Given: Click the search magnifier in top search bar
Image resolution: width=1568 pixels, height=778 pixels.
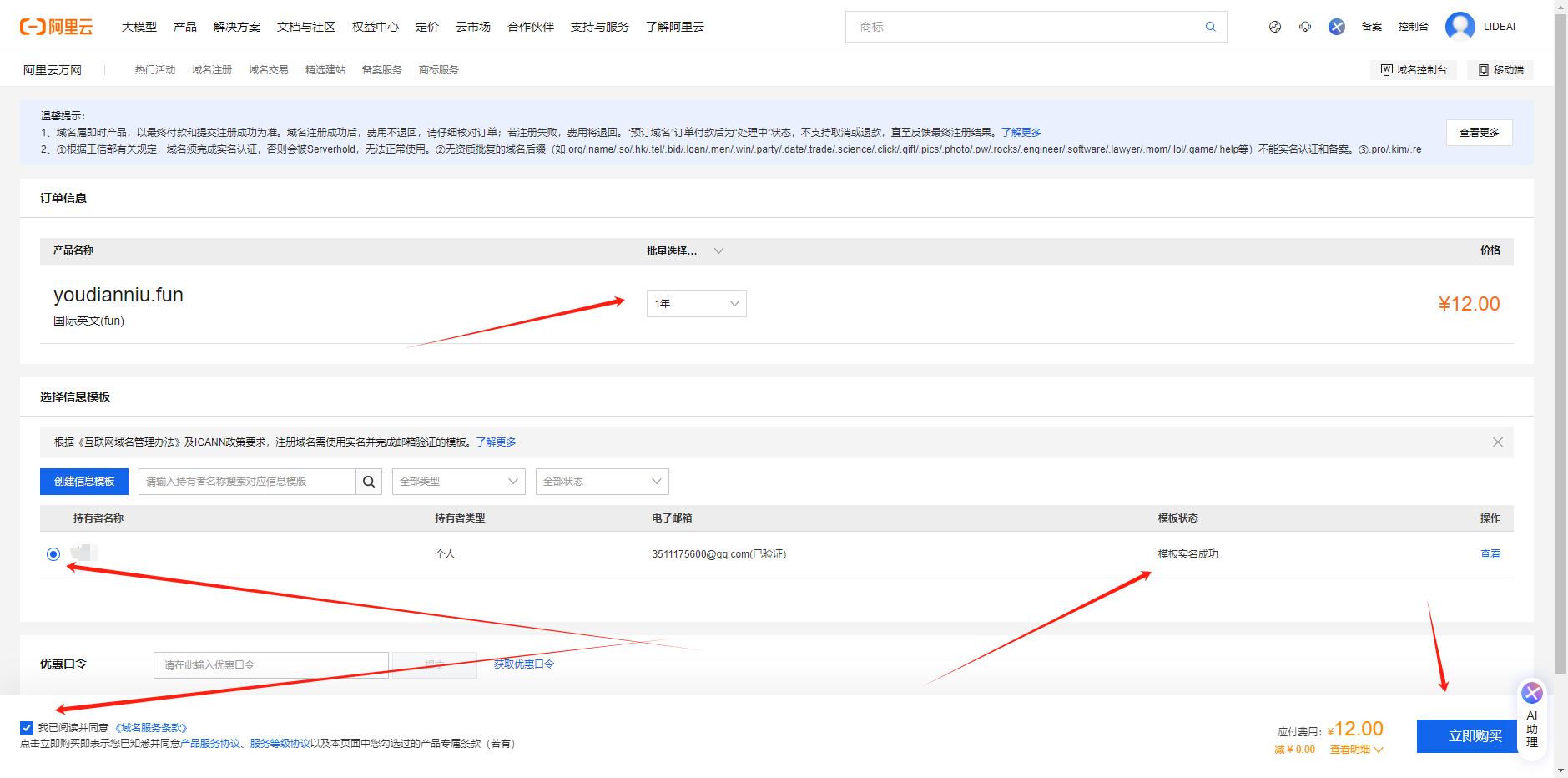Looking at the screenshot, I should tap(1210, 27).
